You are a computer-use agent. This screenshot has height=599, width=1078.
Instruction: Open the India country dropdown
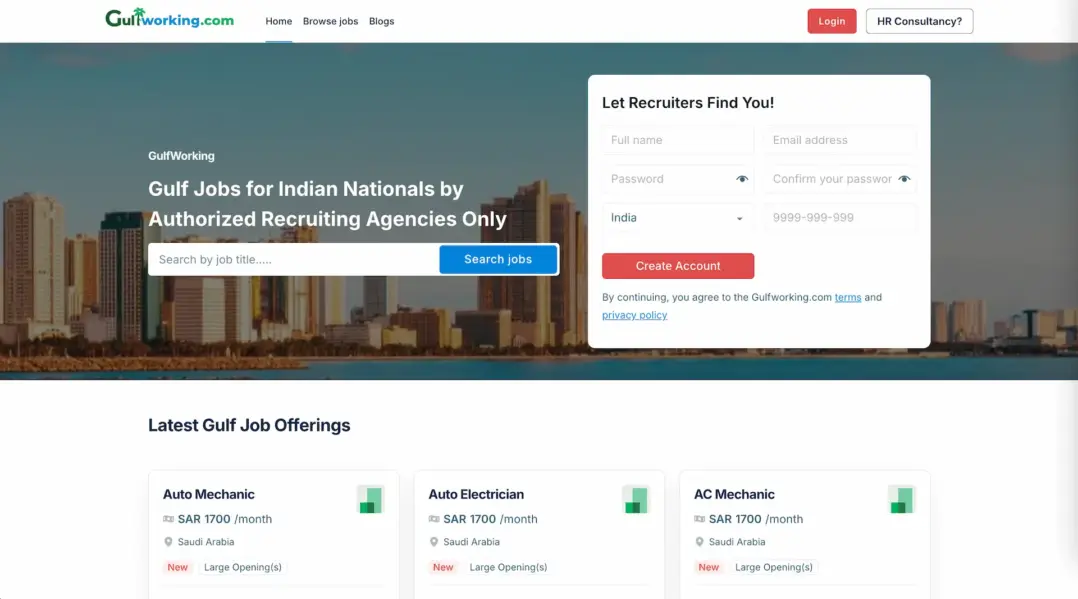pos(677,218)
